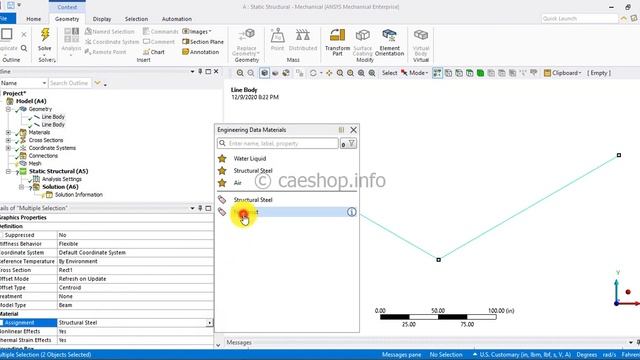
Task: Click the line body bottom vertex
Action: click(438, 260)
